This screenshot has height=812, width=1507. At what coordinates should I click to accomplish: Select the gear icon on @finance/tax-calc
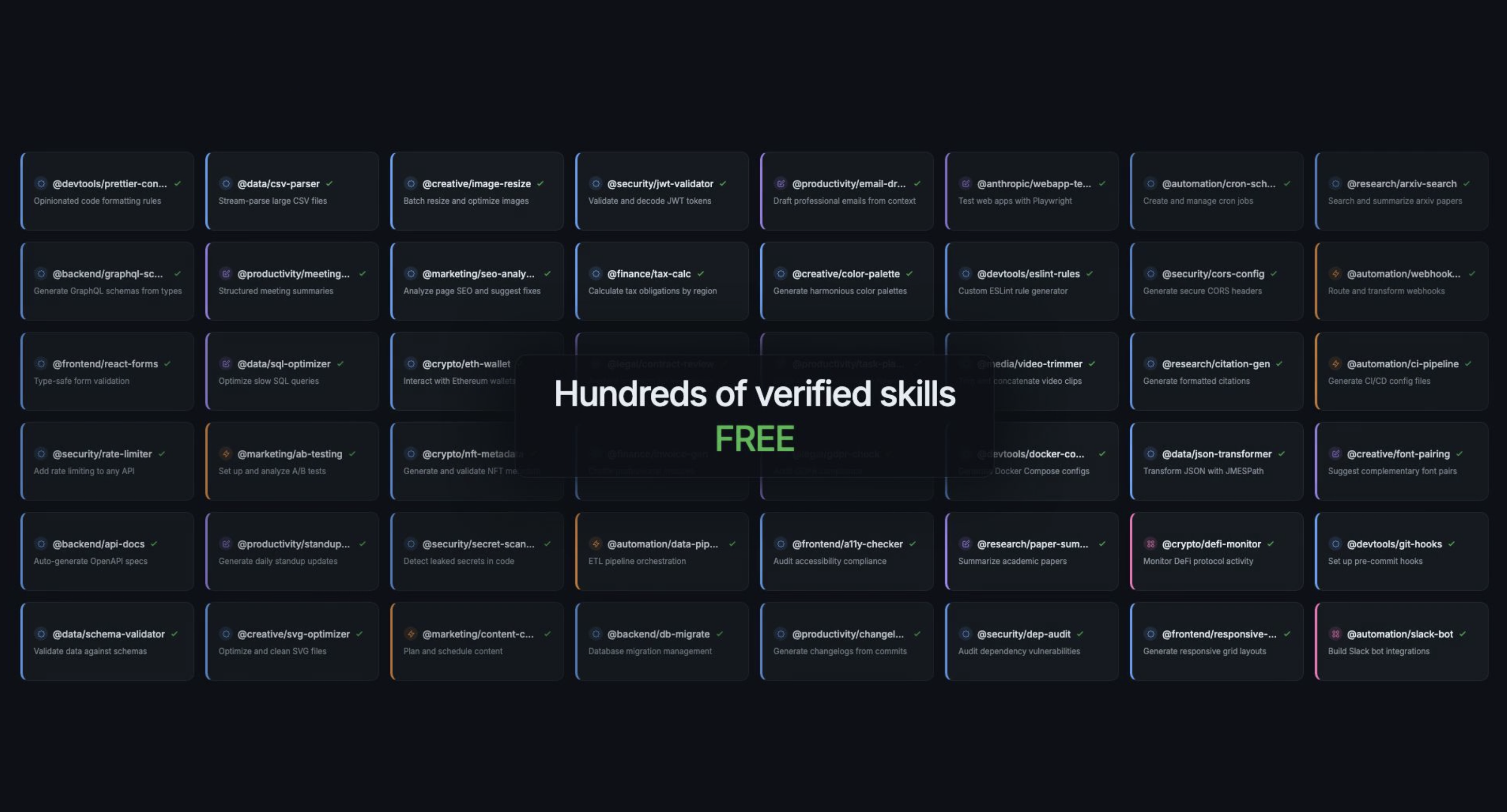[x=596, y=273]
